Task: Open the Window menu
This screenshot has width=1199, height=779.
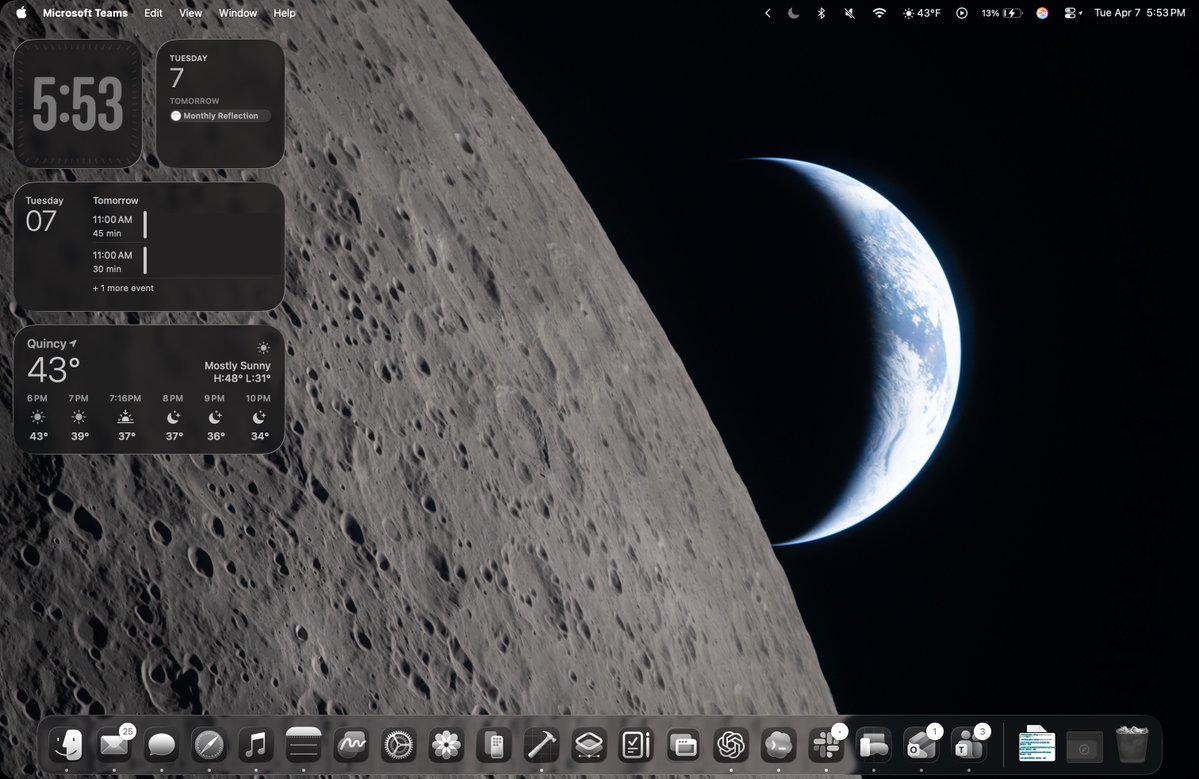Action: pyautogui.click(x=238, y=13)
